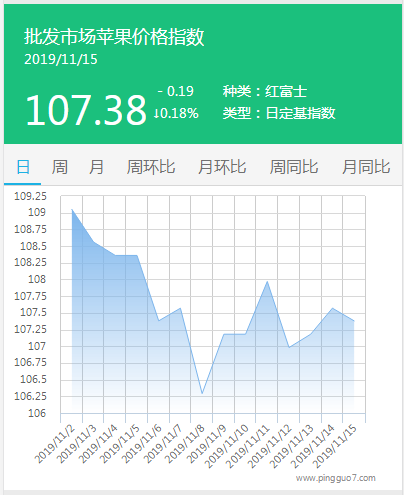Select the 日 daily tab
The height and width of the screenshot is (495, 404).
(23, 167)
